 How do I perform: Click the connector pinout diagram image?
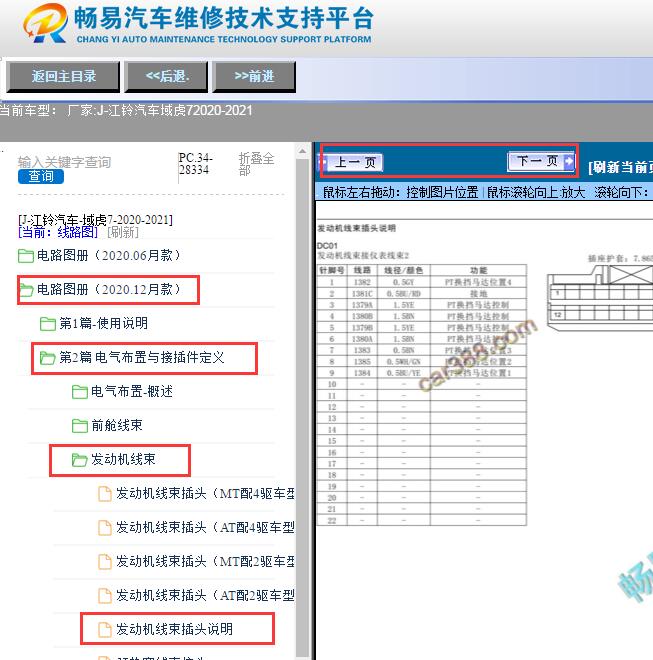[x=600, y=298]
